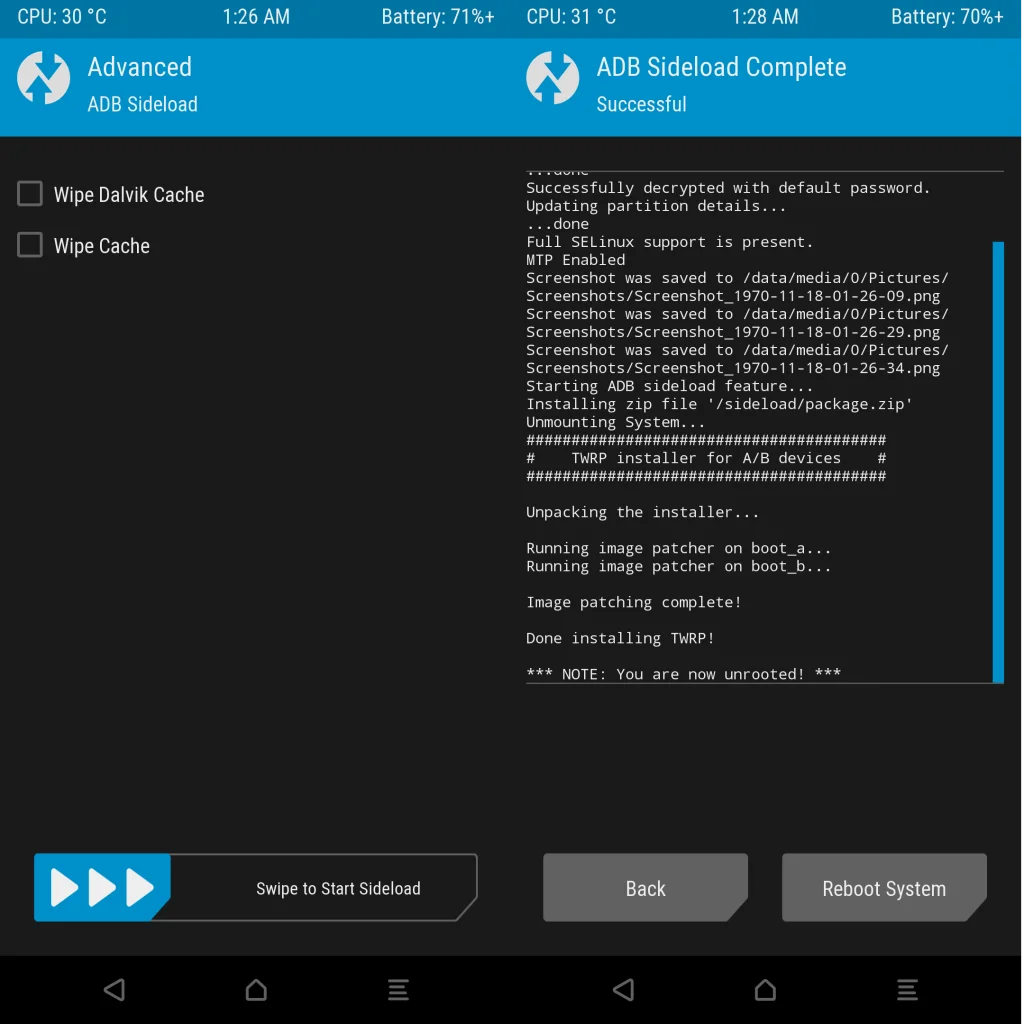This screenshot has width=1024, height=1024.
Task: Tap the CPU 31 °C temperature readout
Action: tap(571, 16)
